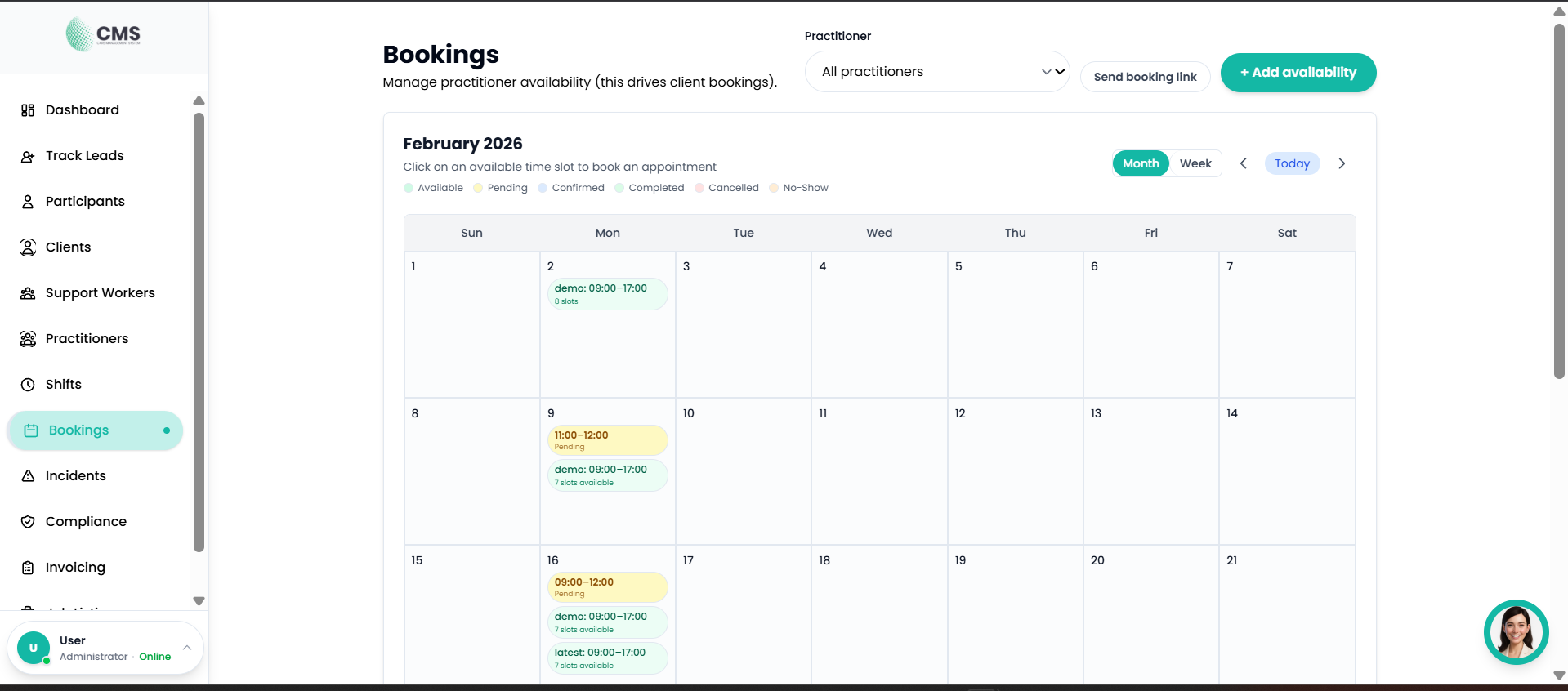Navigate to Support Workers
Image resolution: width=1568 pixels, height=691 pixels.
click(95, 293)
